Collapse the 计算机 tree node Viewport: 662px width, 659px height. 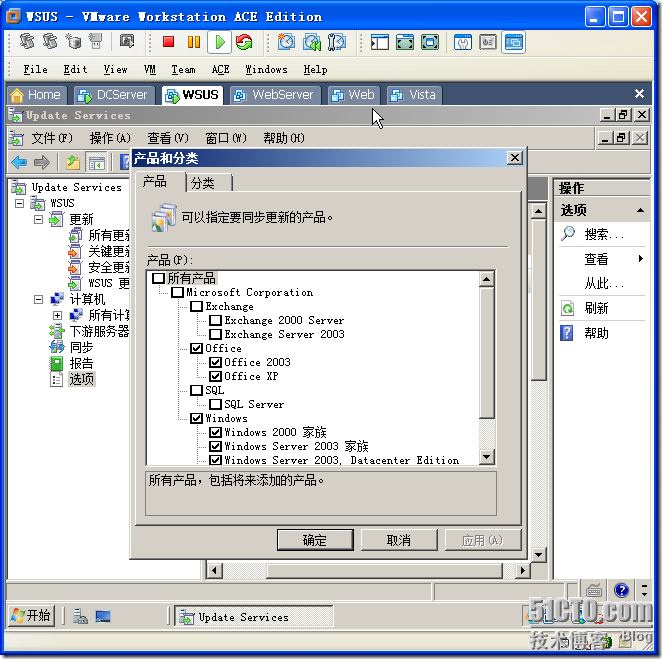point(38,299)
